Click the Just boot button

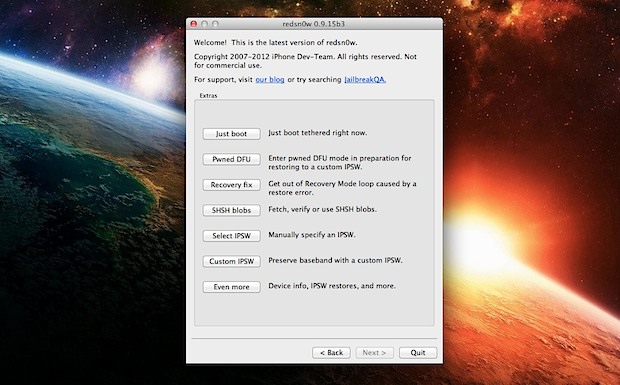click(x=231, y=134)
